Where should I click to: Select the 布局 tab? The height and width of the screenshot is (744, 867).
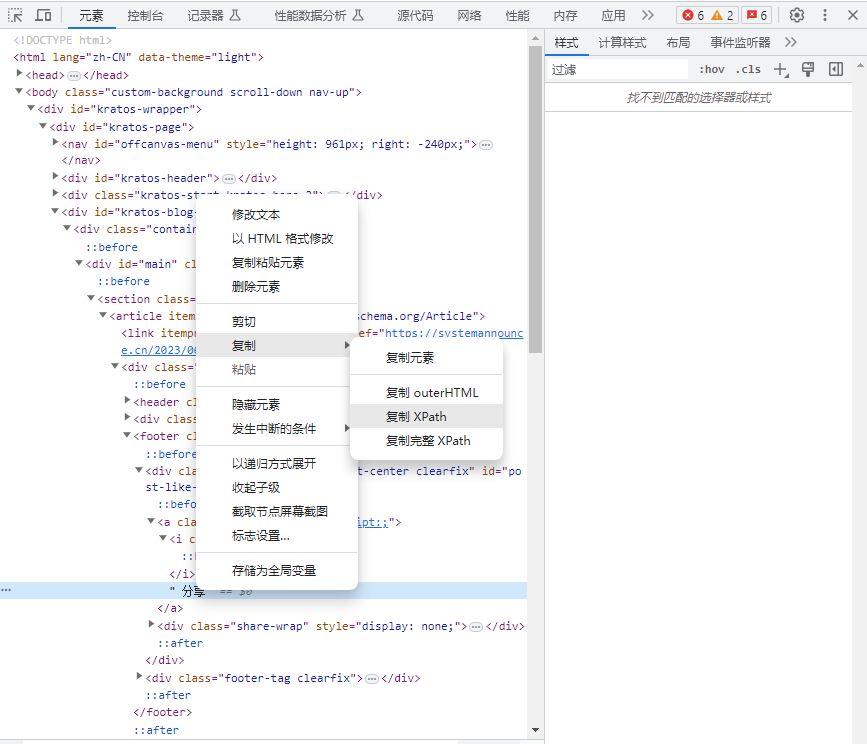678,43
